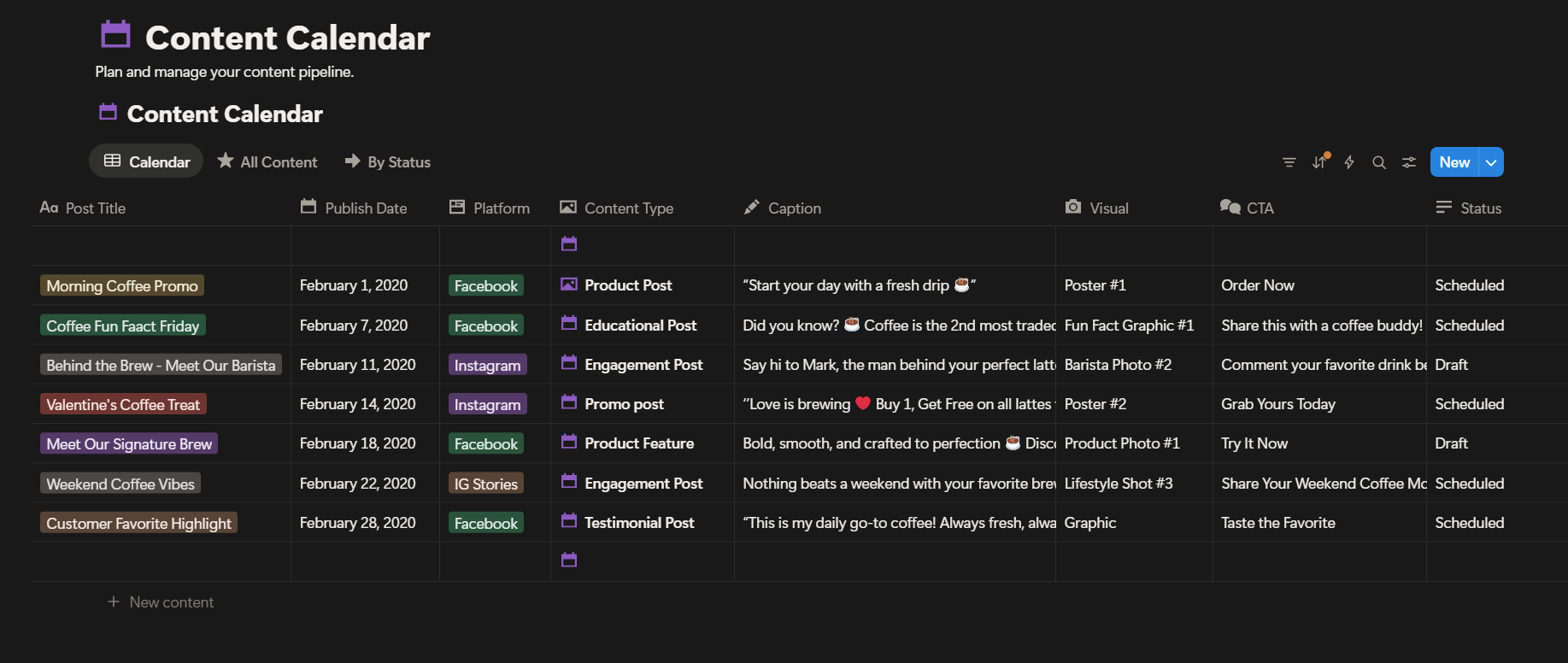Viewport: 1568px width, 663px height.
Task: Click the Publish Date column header
Action: (x=365, y=208)
